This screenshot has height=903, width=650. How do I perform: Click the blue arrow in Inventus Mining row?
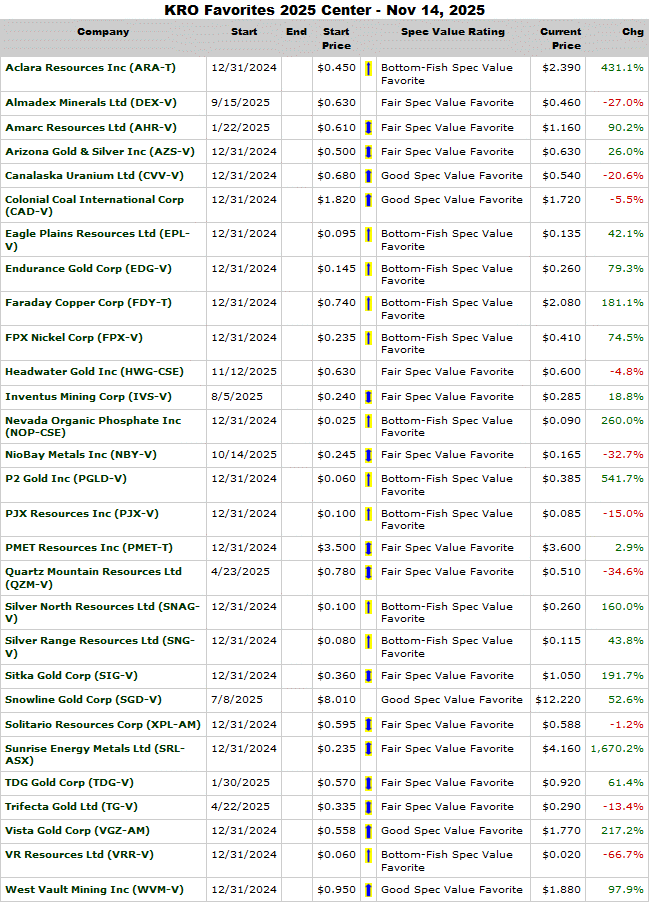368,397
